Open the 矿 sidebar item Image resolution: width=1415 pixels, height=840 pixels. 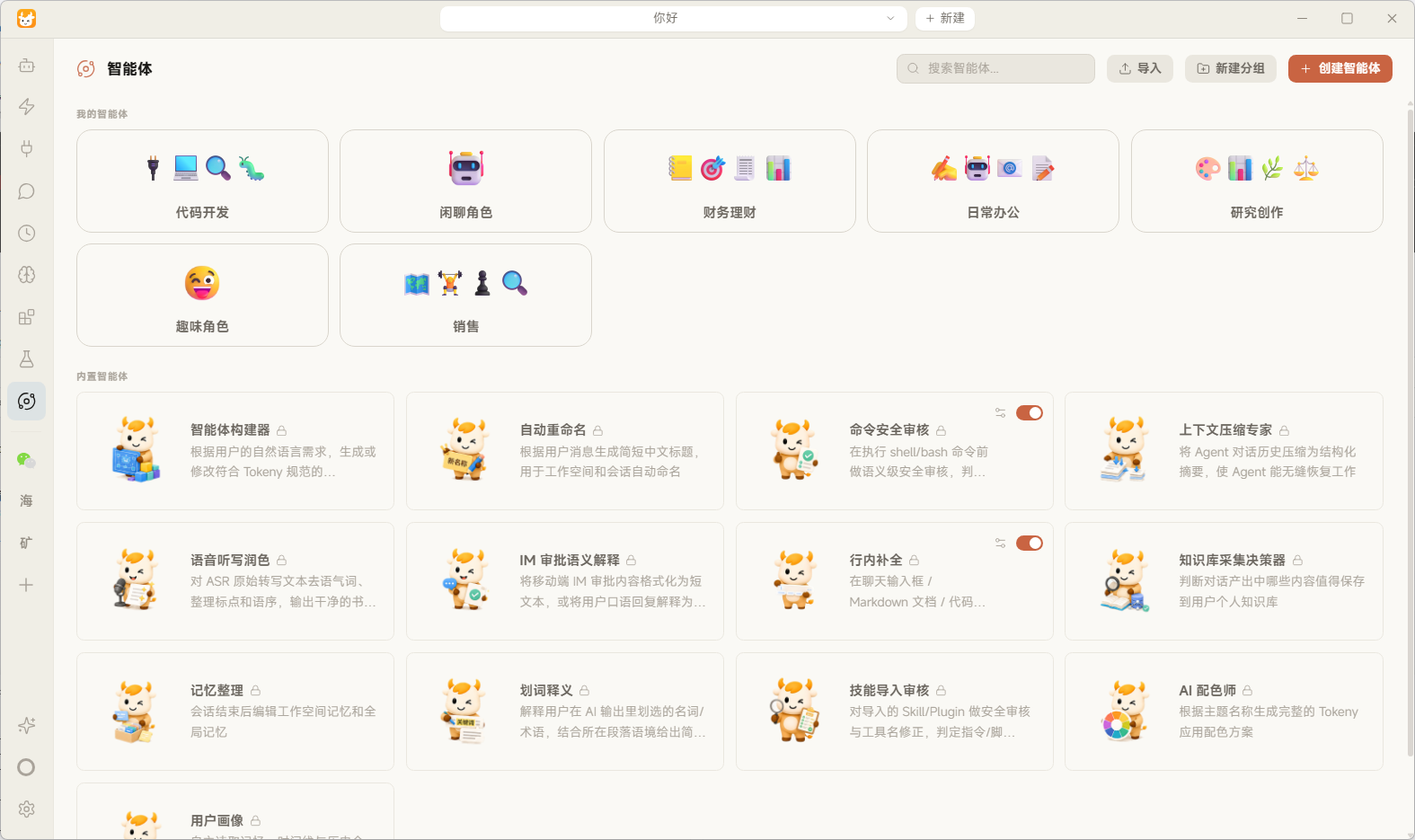pyautogui.click(x=27, y=543)
